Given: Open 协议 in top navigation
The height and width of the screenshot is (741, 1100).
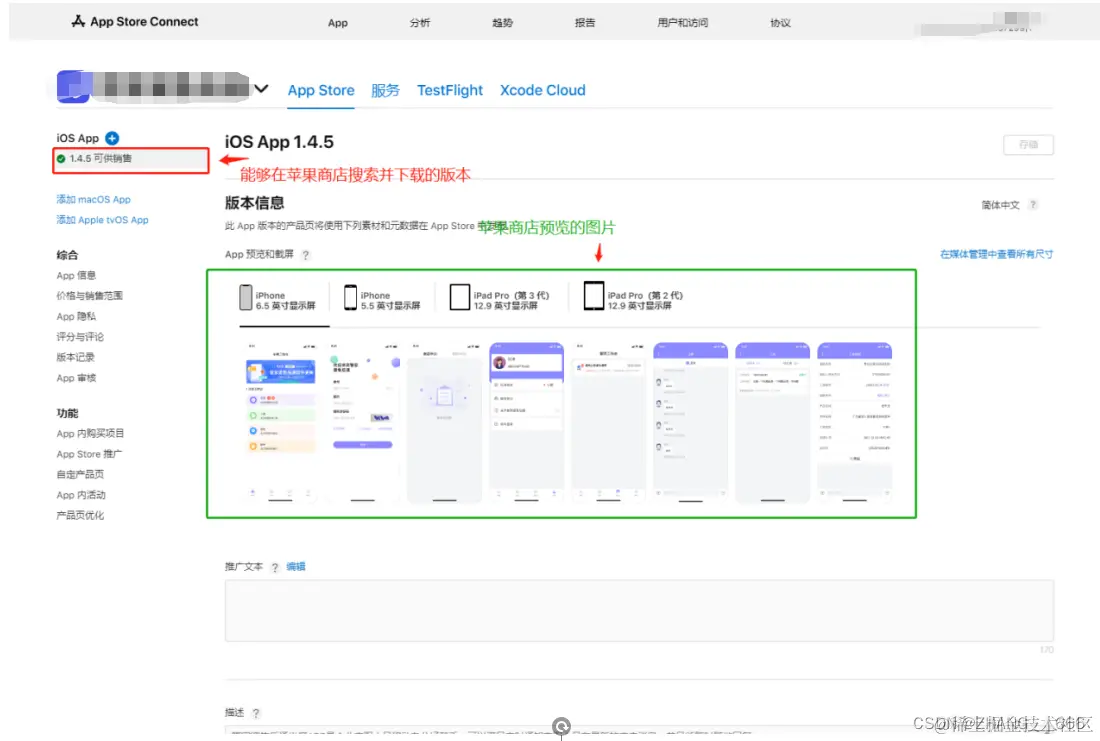Looking at the screenshot, I should pos(780,22).
